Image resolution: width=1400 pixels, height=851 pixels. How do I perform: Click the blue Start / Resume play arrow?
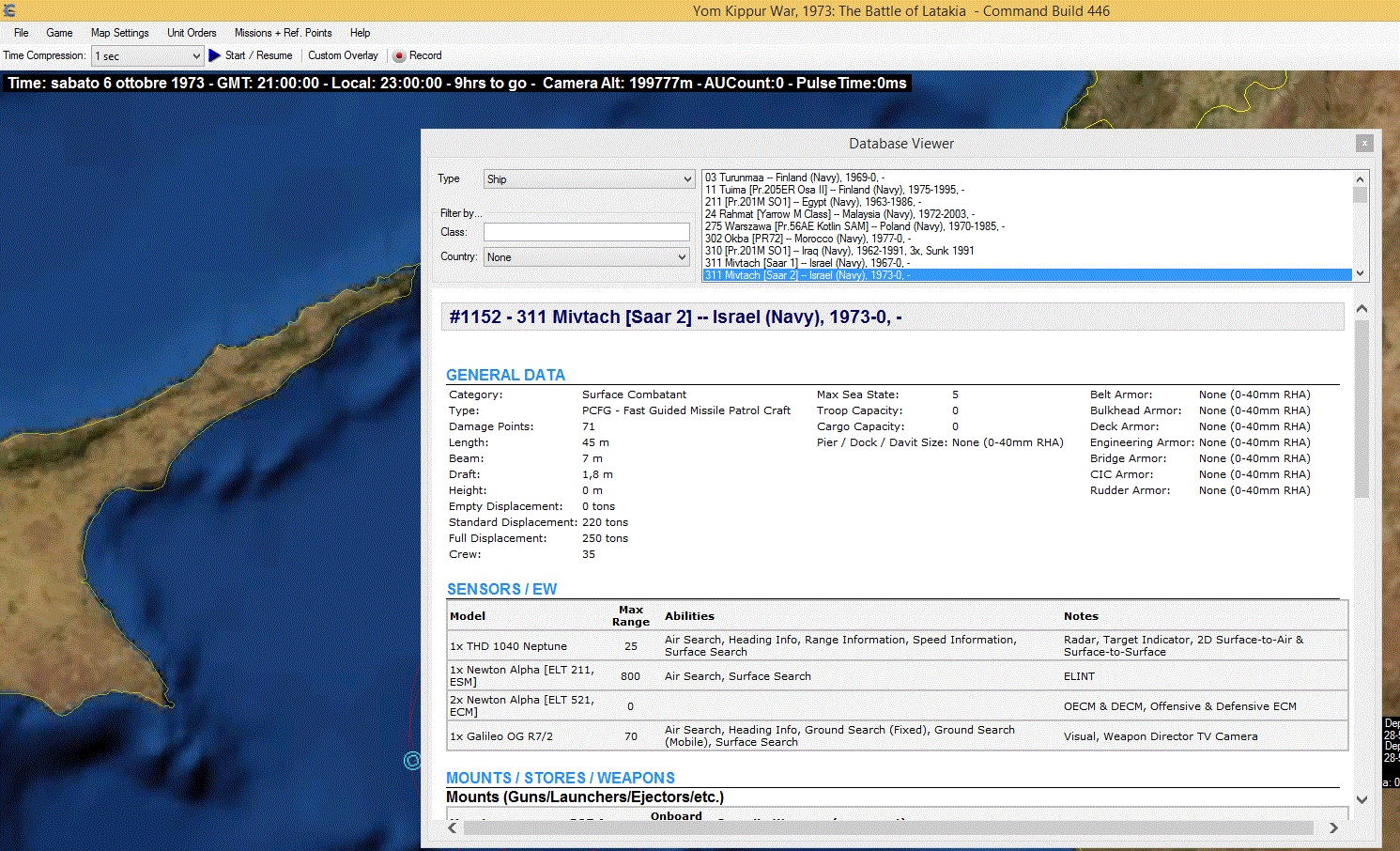click(x=214, y=55)
